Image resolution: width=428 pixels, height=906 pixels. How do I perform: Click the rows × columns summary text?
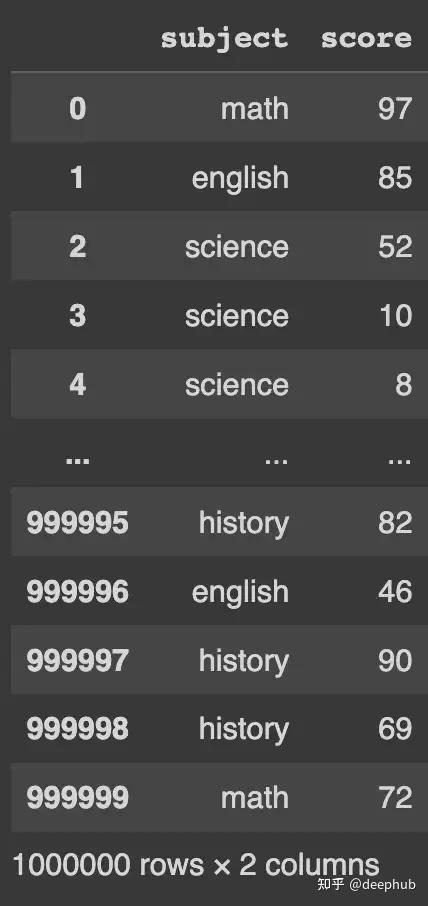point(196,865)
